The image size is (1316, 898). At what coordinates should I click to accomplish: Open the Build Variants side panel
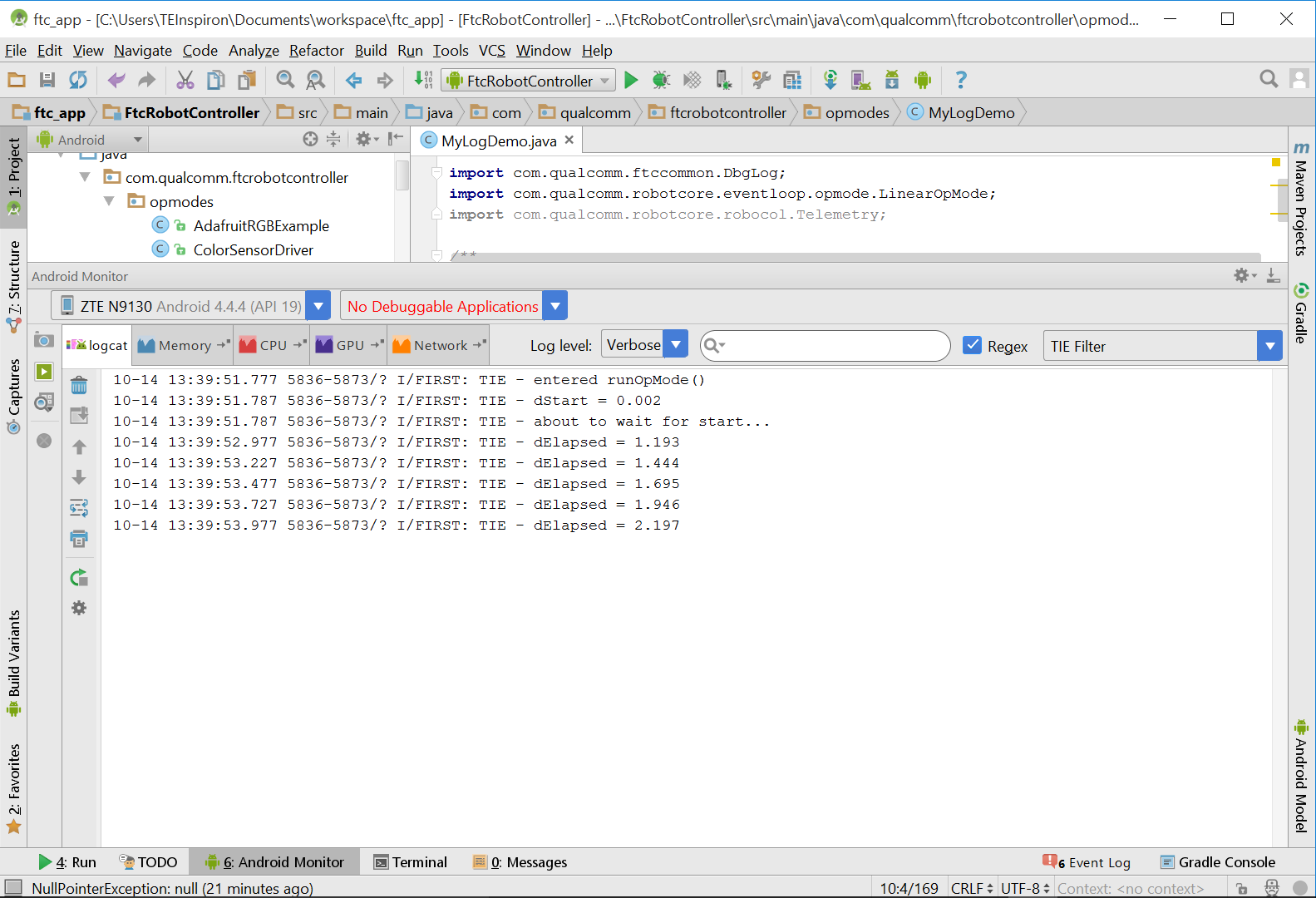point(14,663)
